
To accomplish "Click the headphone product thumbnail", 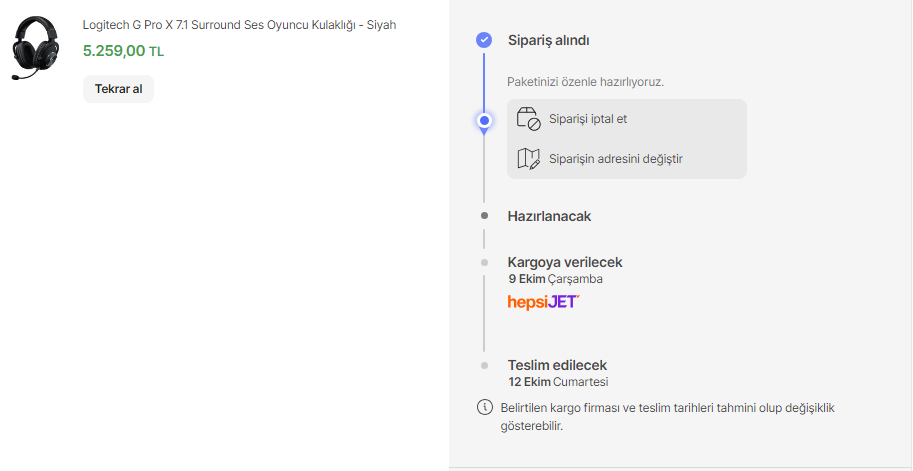I will [36, 49].
